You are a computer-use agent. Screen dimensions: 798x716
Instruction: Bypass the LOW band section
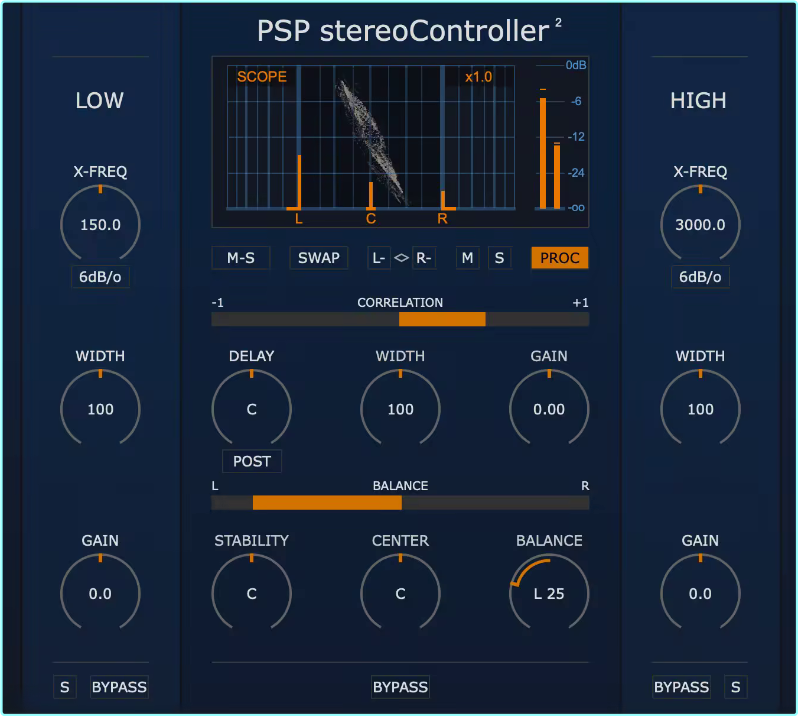[119, 687]
